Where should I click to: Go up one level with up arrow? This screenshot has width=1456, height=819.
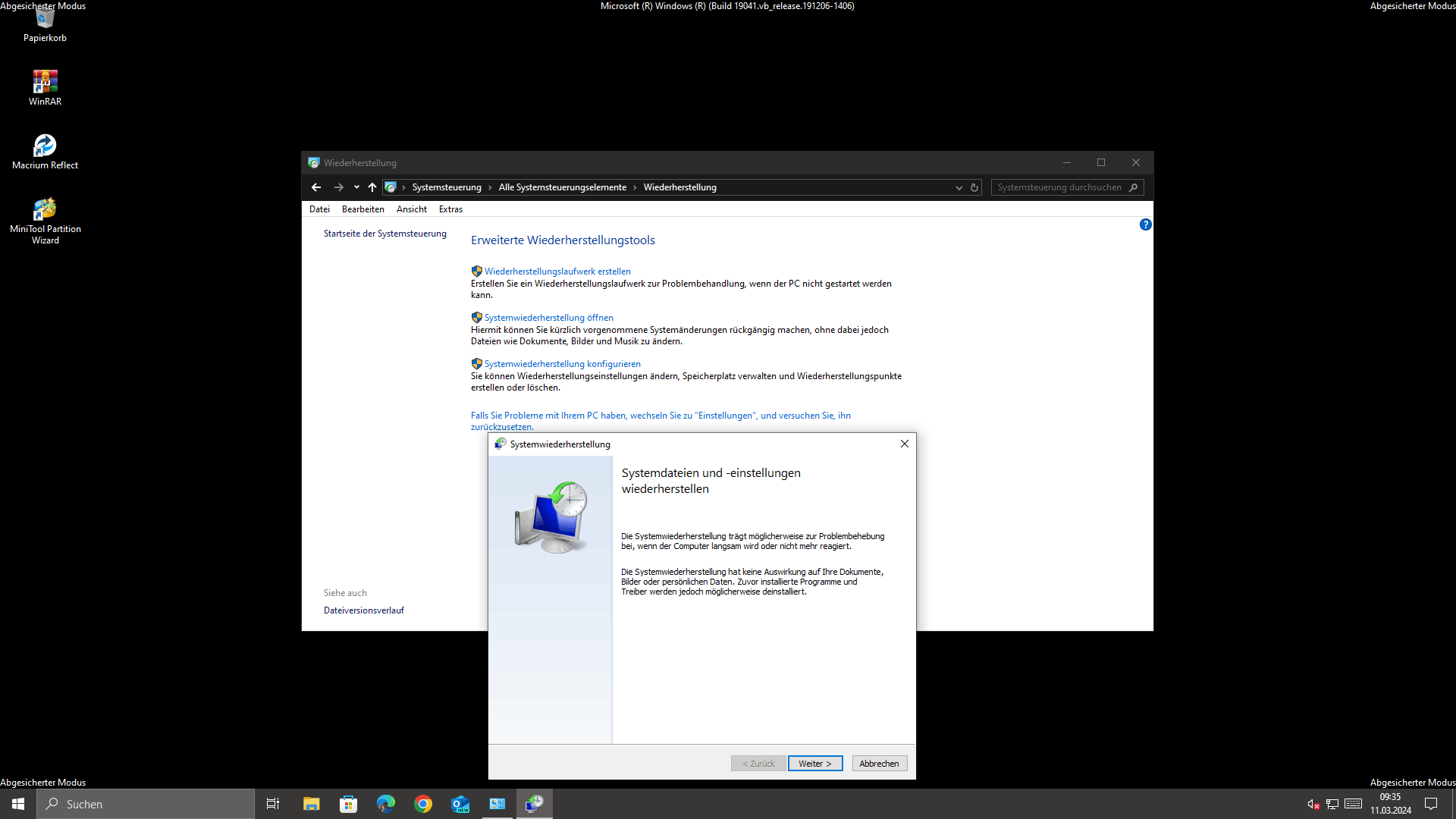[x=372, y=187]
